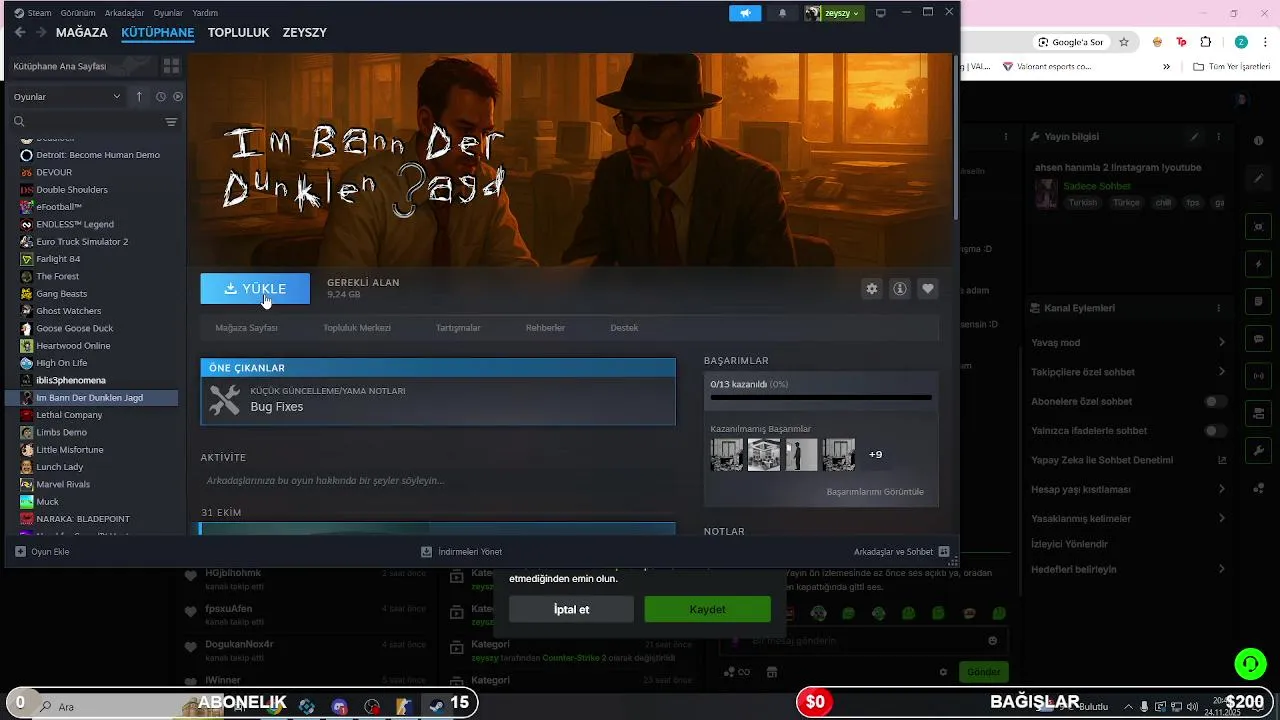Click the recent activity clock filter icon
Image resolution: width=1280 pixels, height=720 pixels.
[x=161, y=96]
